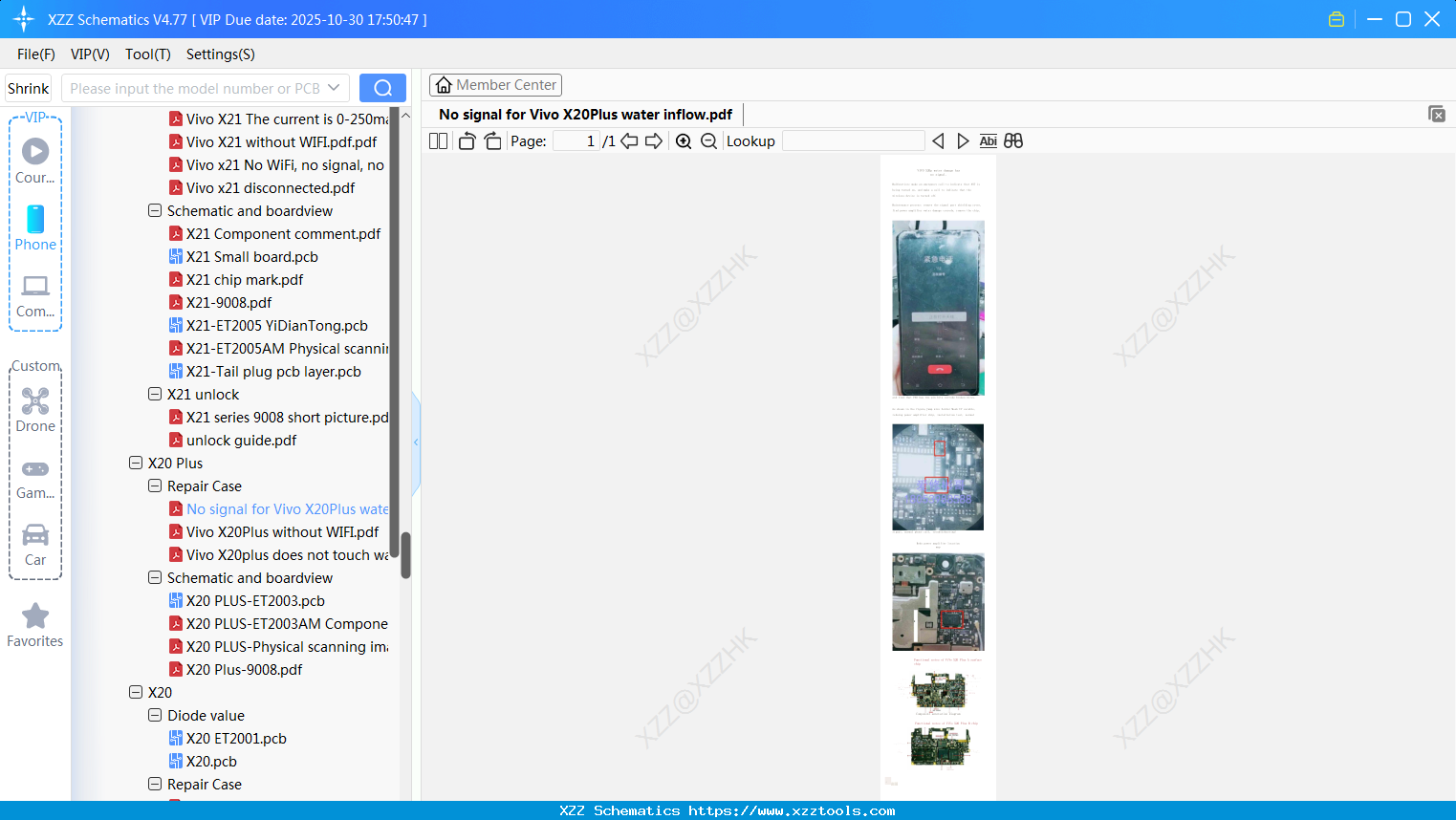This screenshot has height=820, width=1456.
Task: Collapse the X20 Repair Case folder
Action: 155,784
